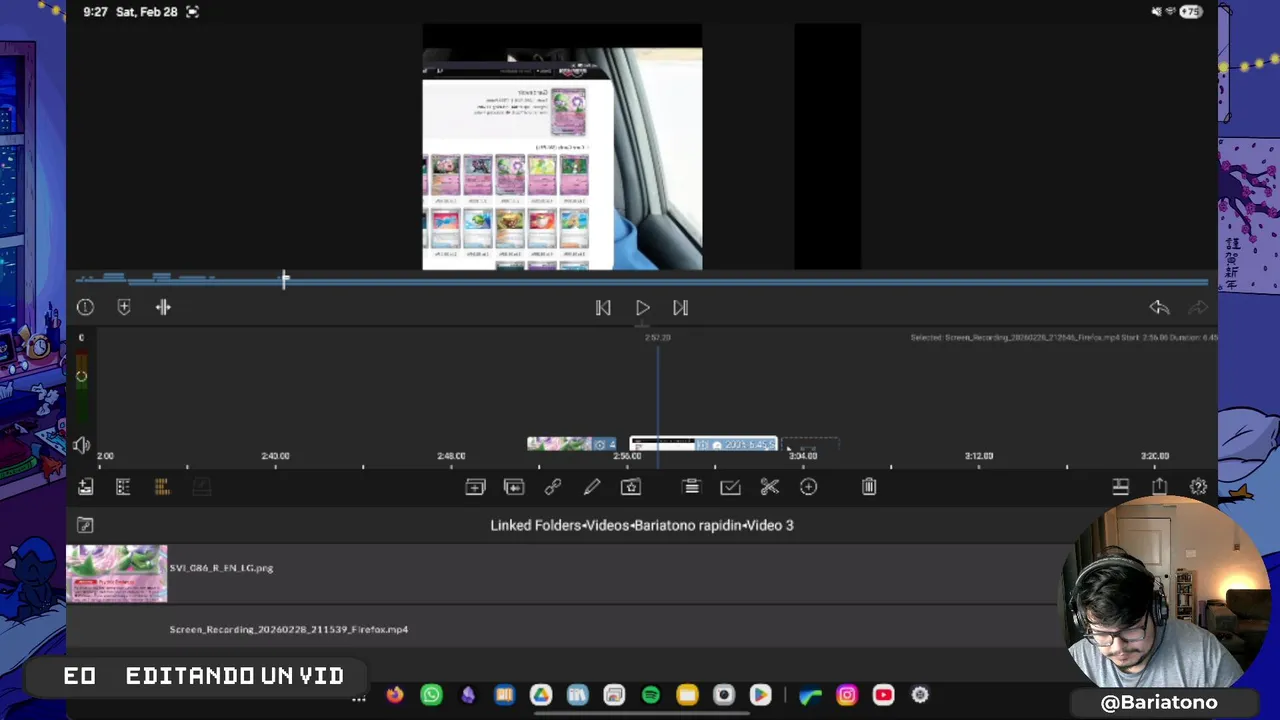Image resolution: width=1280 pixels, height=720 pixels.
Task: Open the project info icon
Action: pos(85,307)
